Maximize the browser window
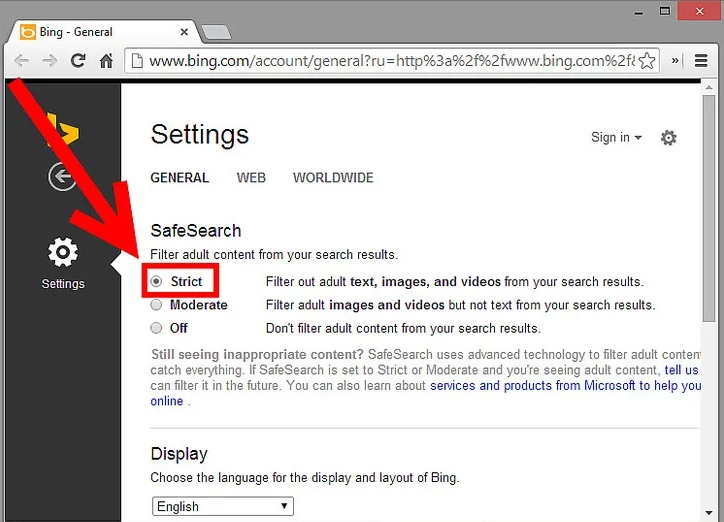 pyautogui.click(x=665, y=12)
